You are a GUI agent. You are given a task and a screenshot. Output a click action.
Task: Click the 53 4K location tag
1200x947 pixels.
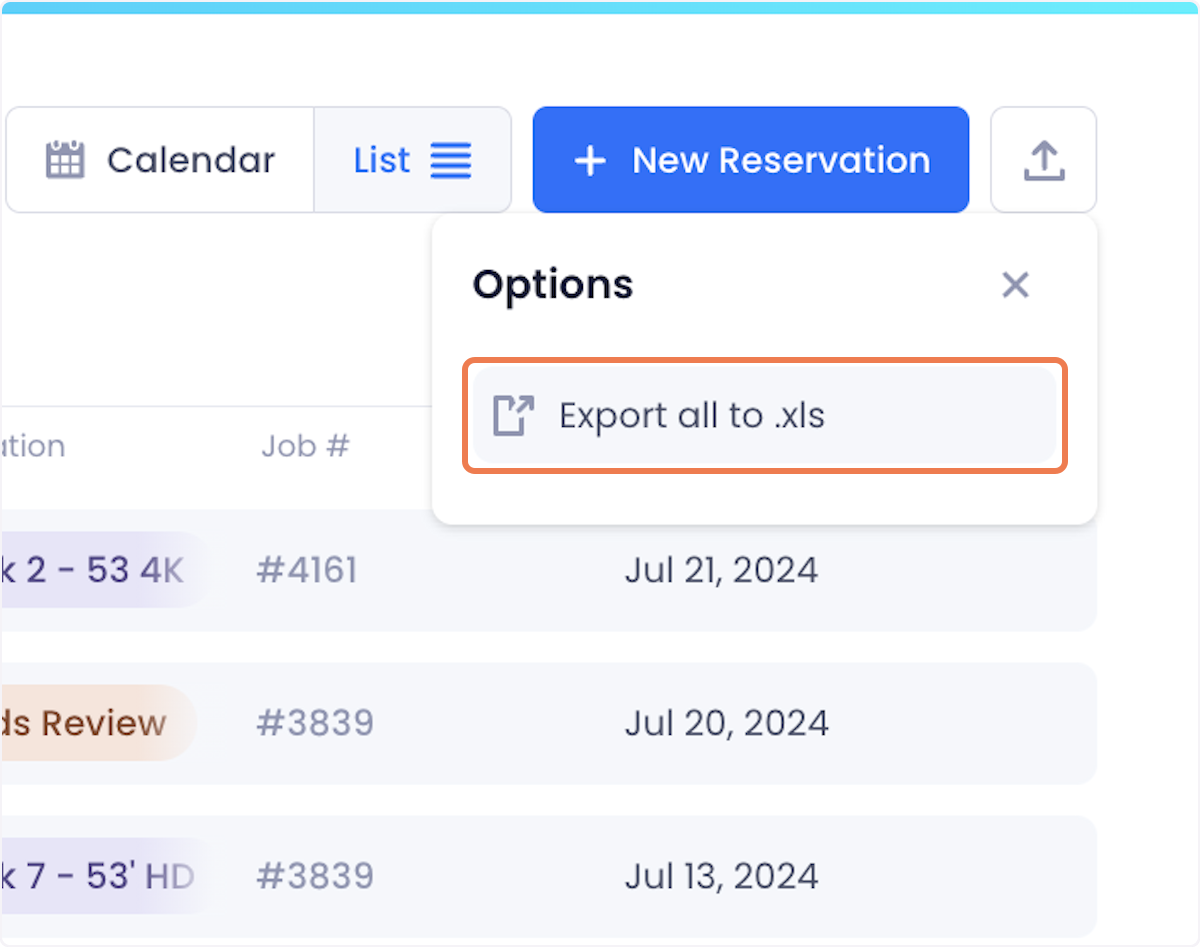(x=103, y=570)
